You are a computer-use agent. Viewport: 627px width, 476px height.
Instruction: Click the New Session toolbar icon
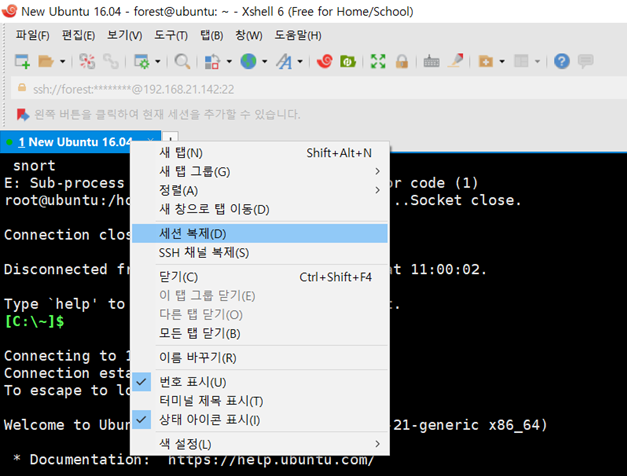pos(22,61)
